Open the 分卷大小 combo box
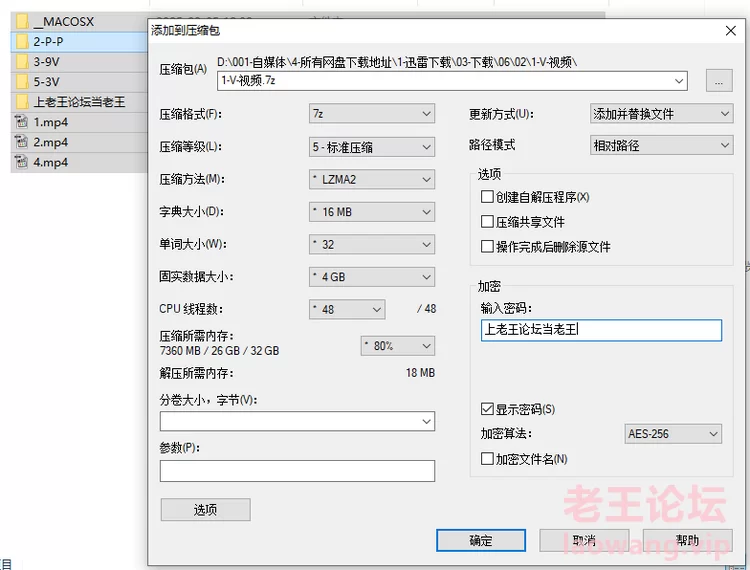Viewport: 750px width, 570px height. coord(297,421)
